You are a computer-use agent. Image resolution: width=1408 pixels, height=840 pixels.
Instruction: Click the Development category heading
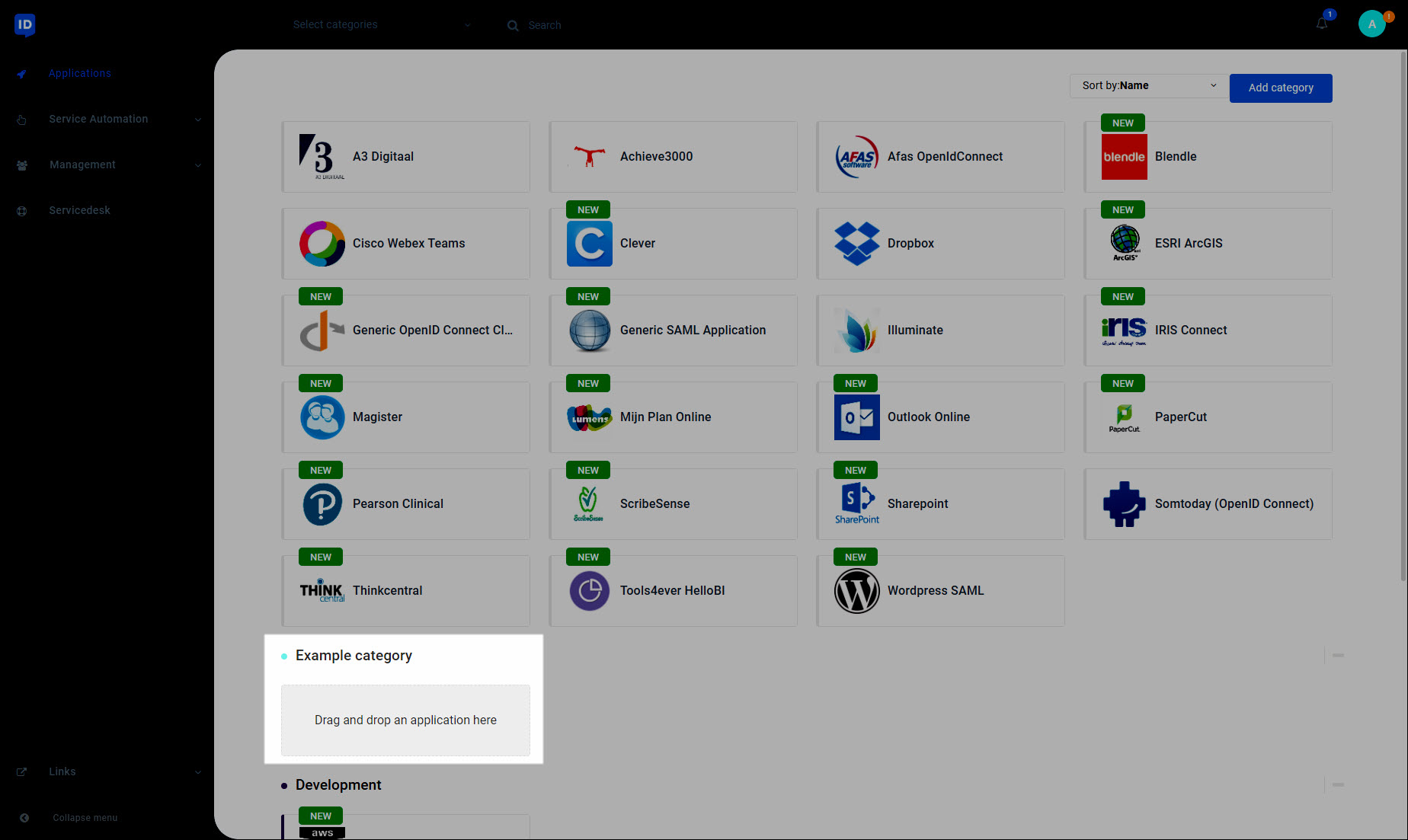pos(338,785)
